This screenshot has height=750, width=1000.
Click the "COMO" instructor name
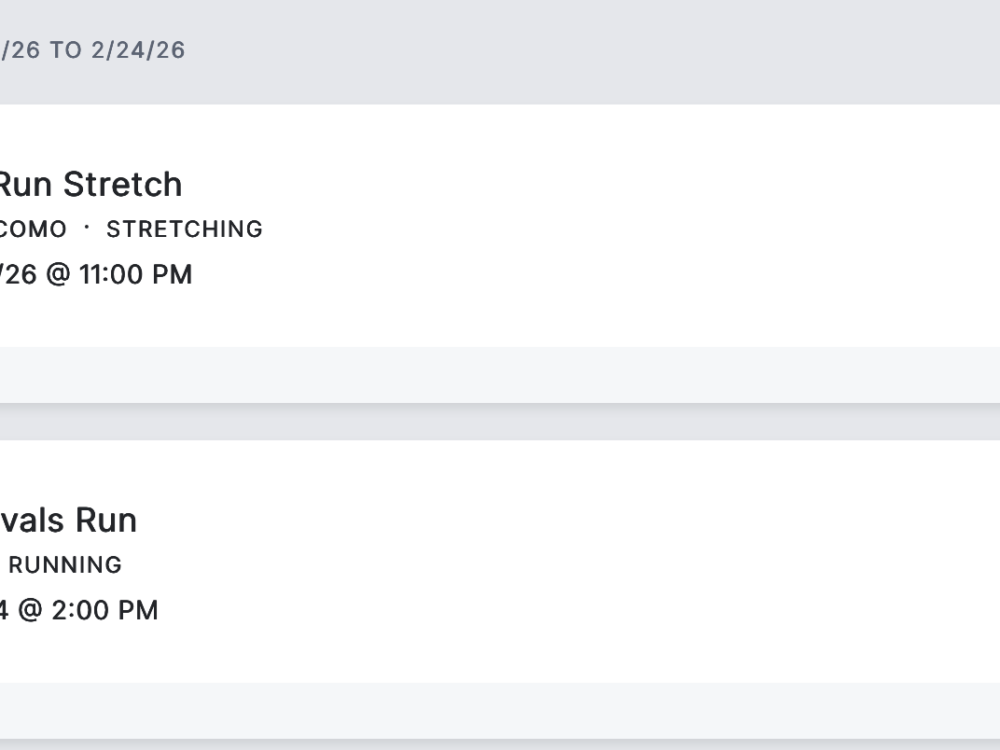tap(33, 229)
